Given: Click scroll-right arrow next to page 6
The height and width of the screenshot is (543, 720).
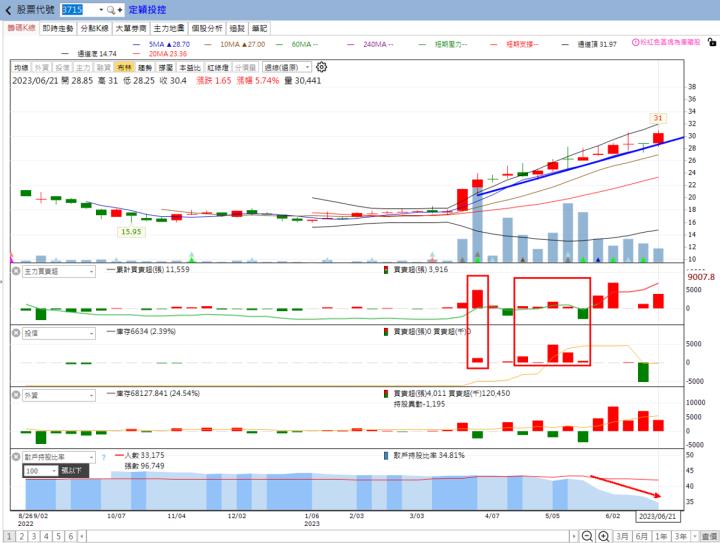Looking at the screenshot, I should [82, 536].
